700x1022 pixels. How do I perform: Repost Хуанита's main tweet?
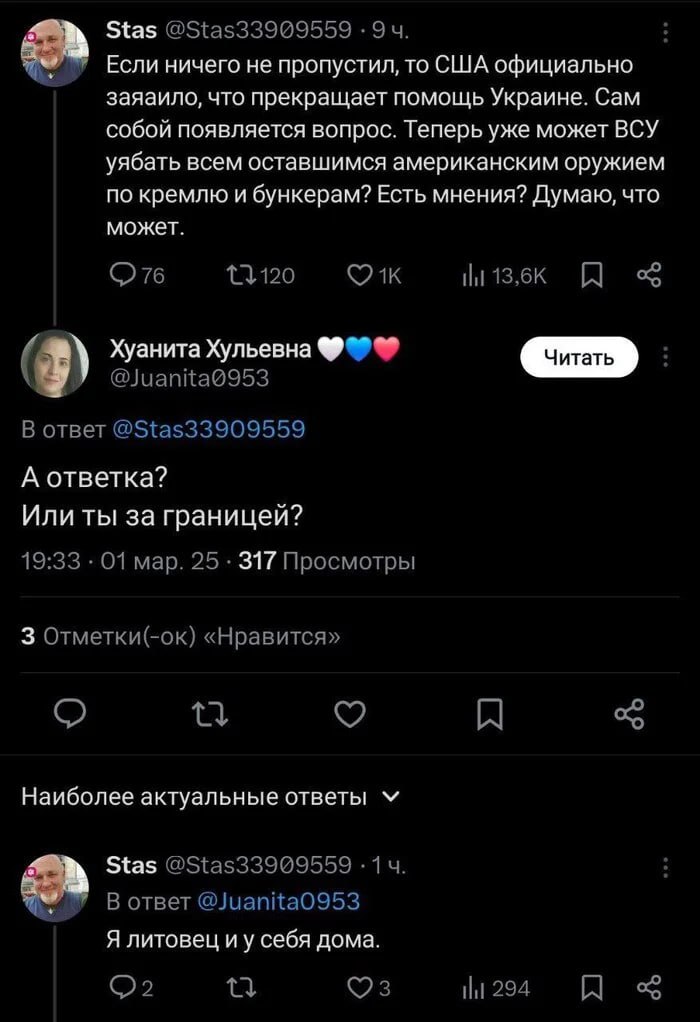tap(208, 712)
